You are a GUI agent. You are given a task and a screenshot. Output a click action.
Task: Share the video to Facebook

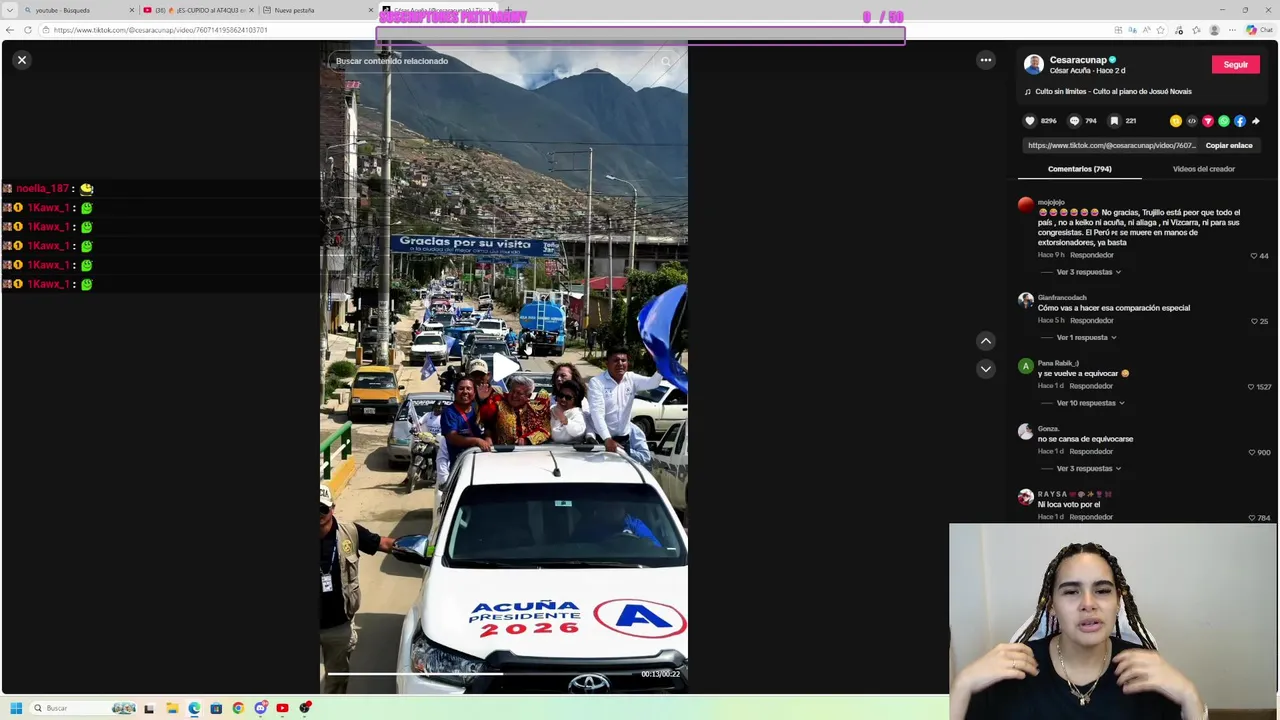1240,121
